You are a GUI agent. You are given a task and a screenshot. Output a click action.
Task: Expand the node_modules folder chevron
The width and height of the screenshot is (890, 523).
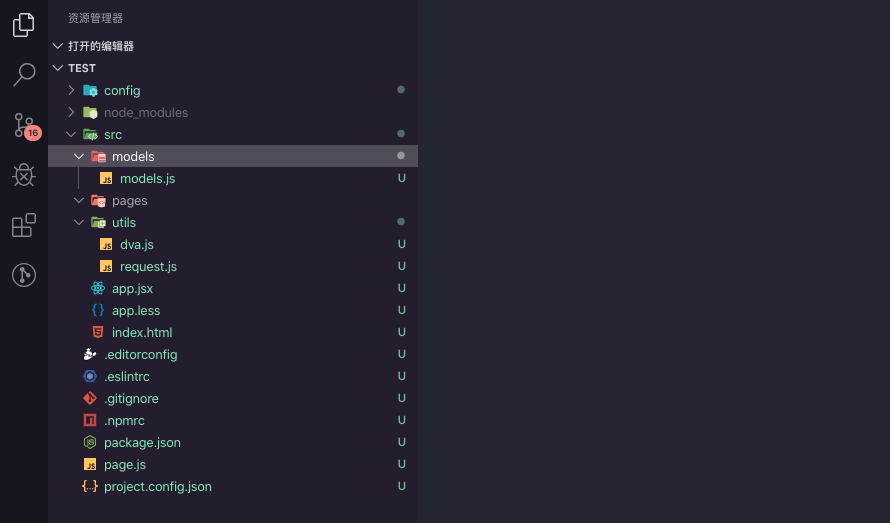(71, 112)
